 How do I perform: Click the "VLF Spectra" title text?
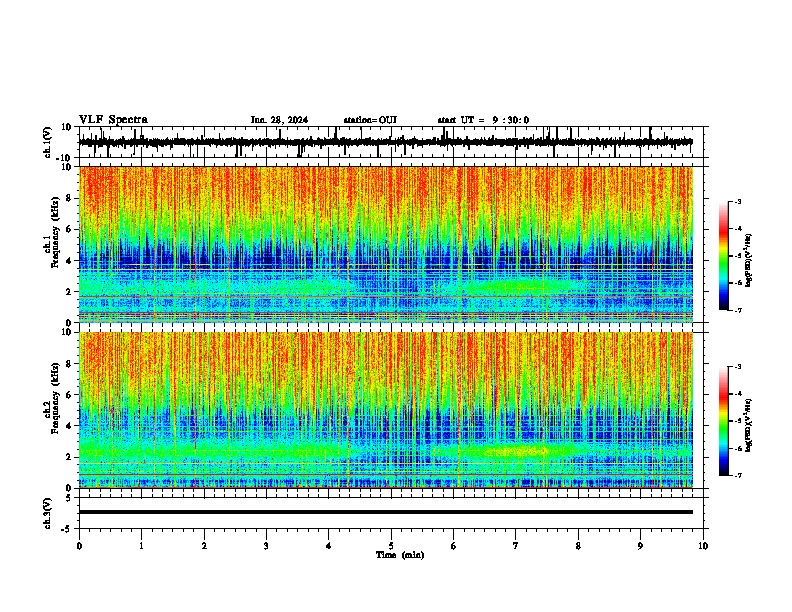[x=113, y=120]
